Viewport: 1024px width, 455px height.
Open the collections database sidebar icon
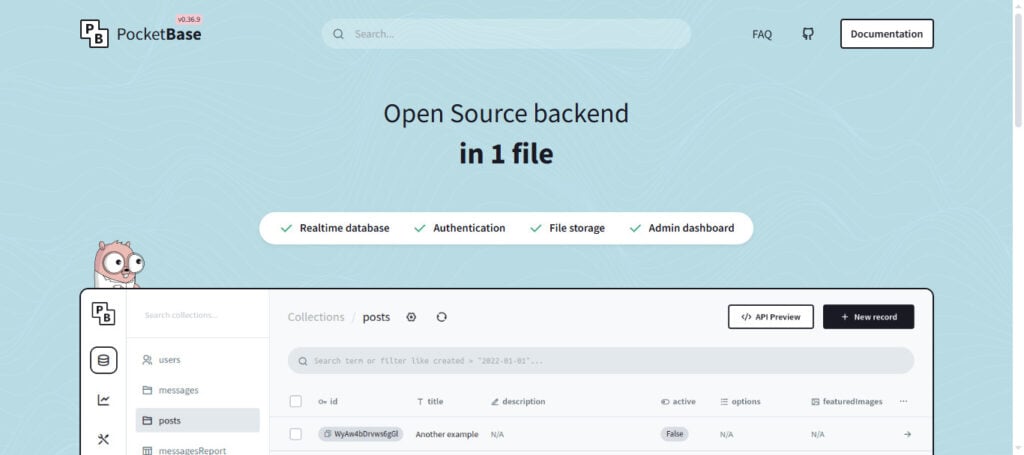[103, 360]
